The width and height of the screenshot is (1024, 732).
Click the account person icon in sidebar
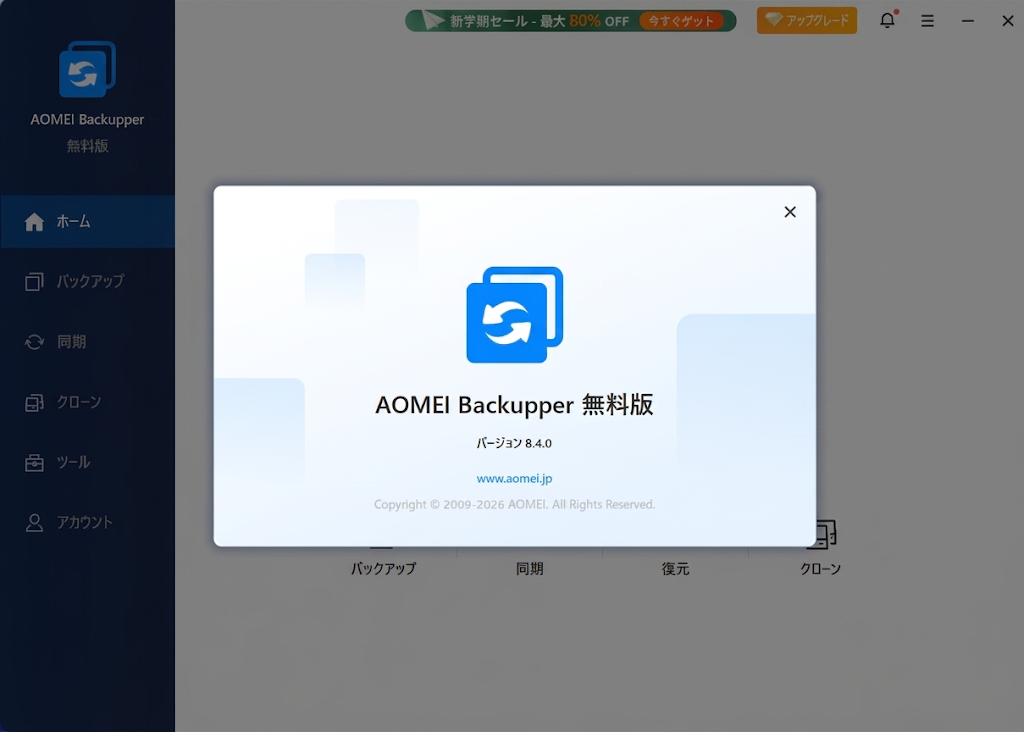tap(34, 522)
